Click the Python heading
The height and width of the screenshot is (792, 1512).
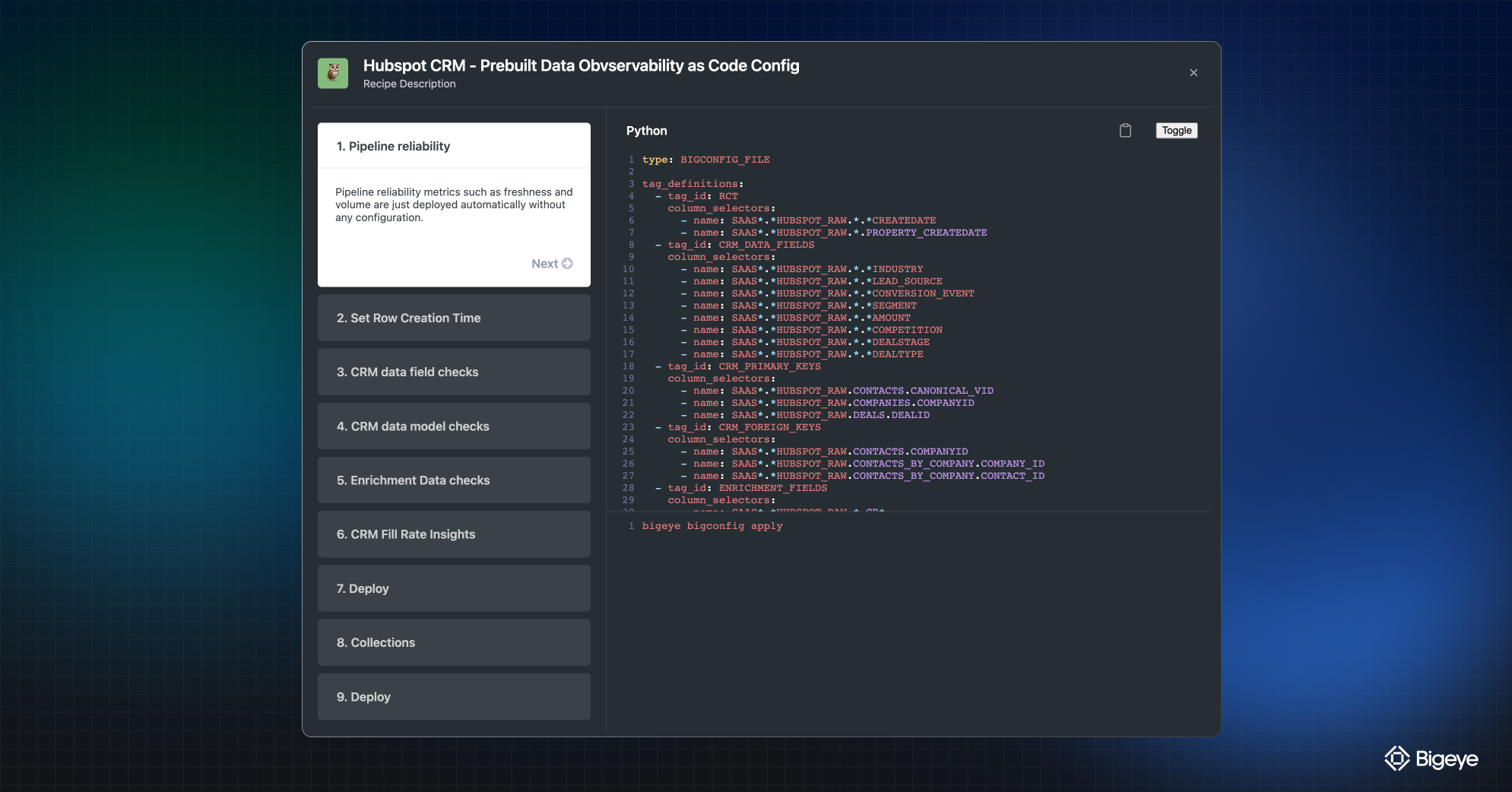647,131
